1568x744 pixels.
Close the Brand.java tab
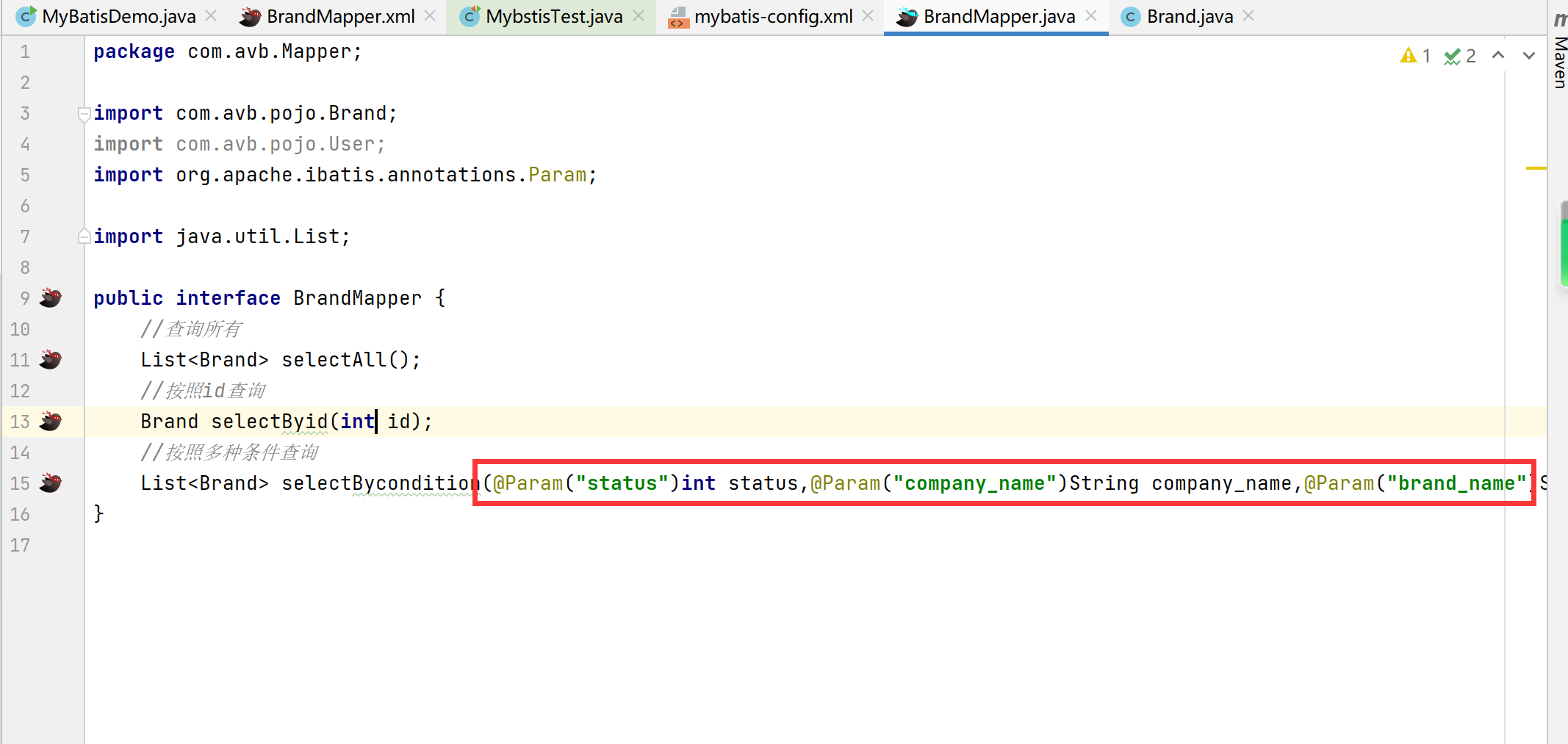[1248, 15]
